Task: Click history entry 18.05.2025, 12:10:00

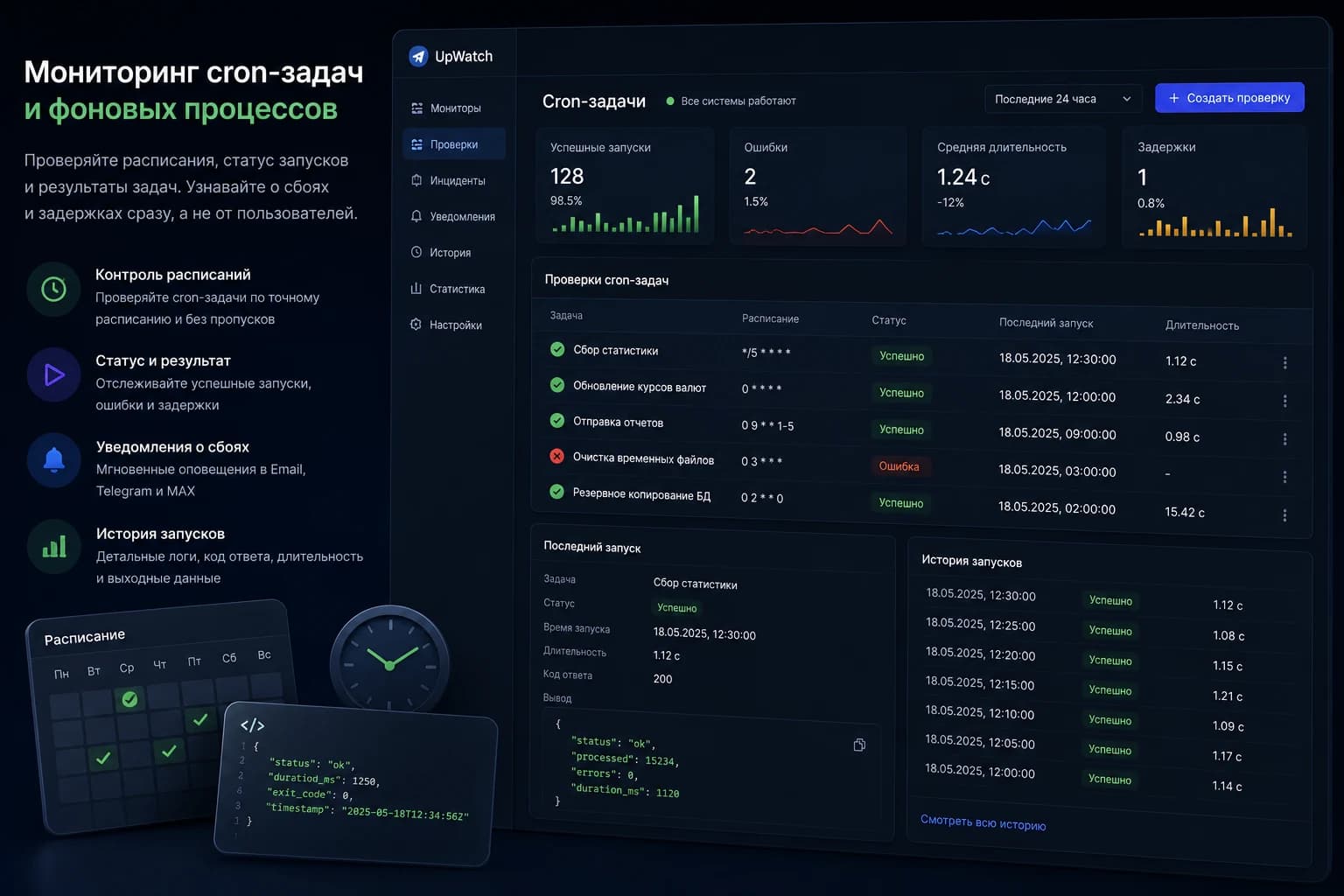Action: [x=979, y=713]
